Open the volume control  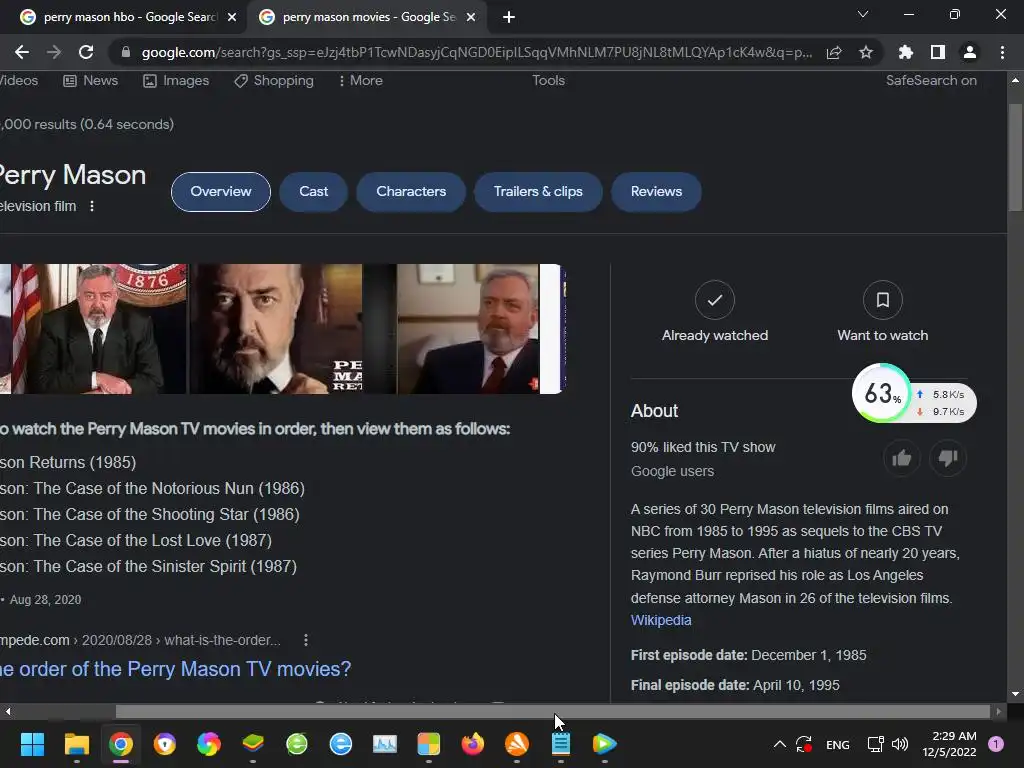(x=900, y=744)
